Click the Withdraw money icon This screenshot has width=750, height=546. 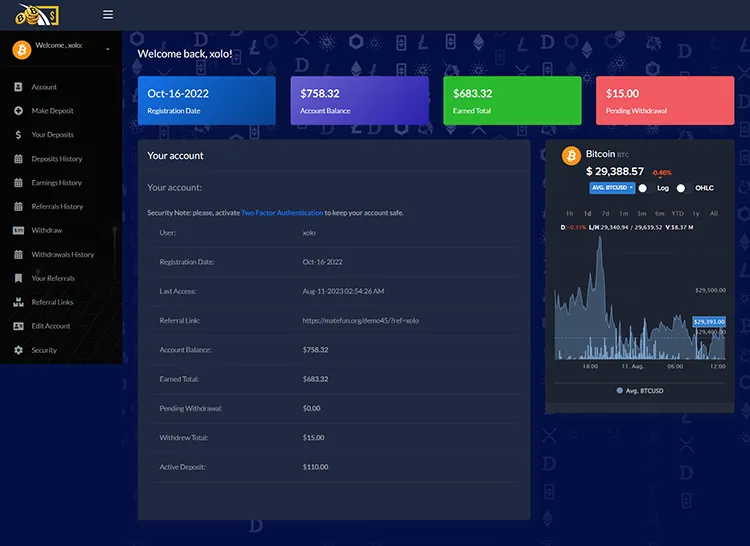[18, 230]
